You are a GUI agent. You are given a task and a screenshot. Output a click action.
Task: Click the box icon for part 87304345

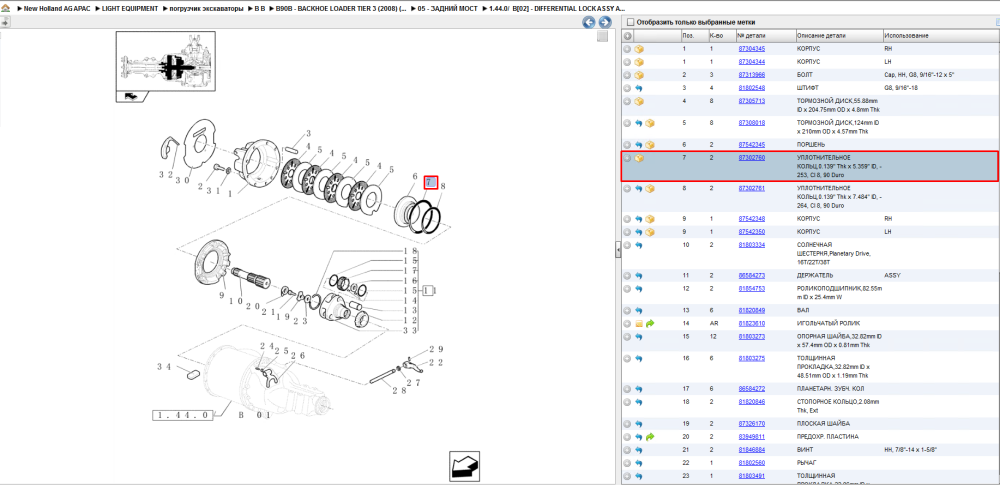[x=639, y=48]
